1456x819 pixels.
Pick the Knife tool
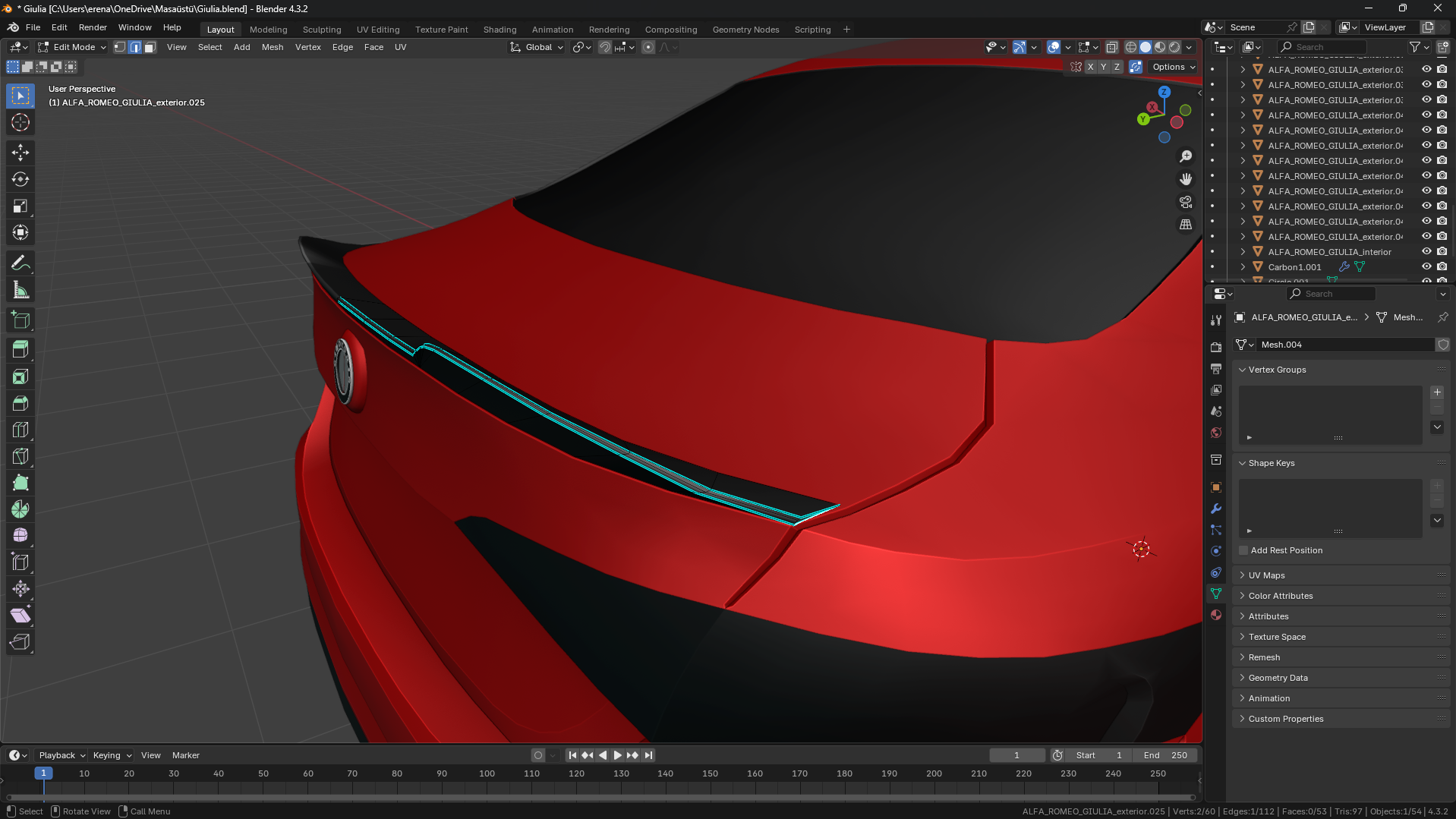click(20, 456)
